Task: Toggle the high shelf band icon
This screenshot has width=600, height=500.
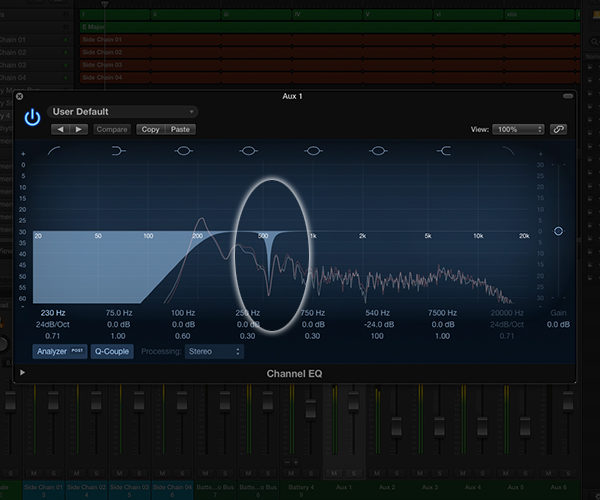Action: (444, 151)
